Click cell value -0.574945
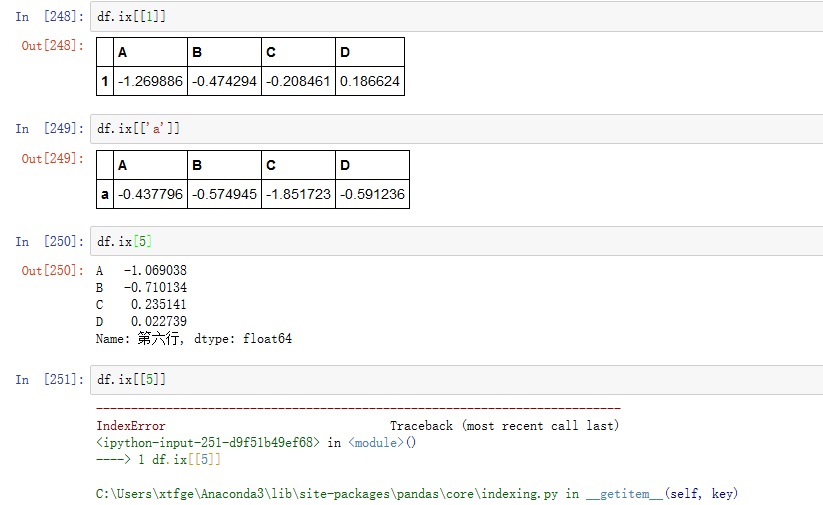The height and width of the screenshot is (505, 823). click(x=224, y=194)
